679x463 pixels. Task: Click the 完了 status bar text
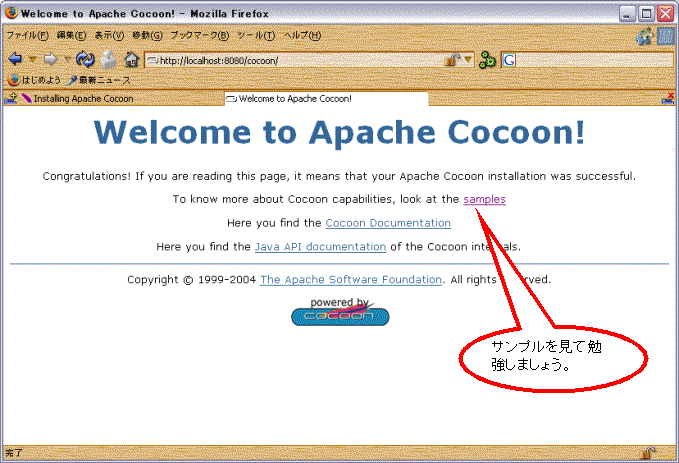pyautogui.click(x=13, y=453)
